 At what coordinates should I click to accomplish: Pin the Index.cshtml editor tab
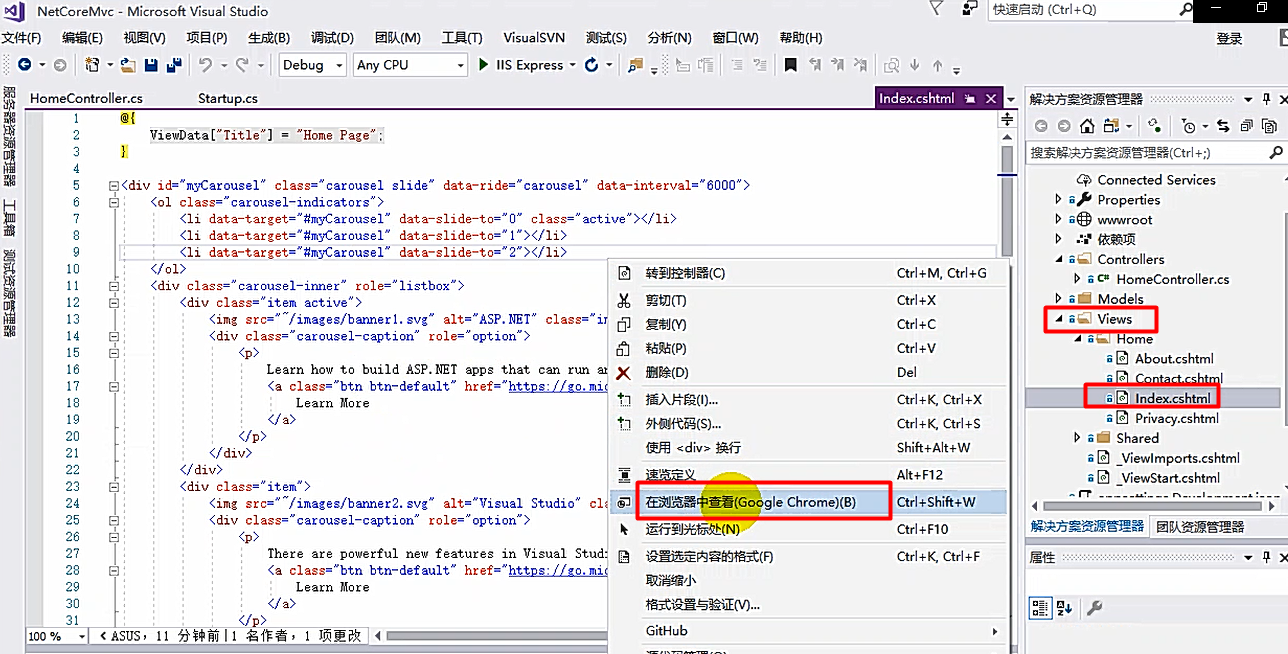pyautogui.click(x=969, y=99)
